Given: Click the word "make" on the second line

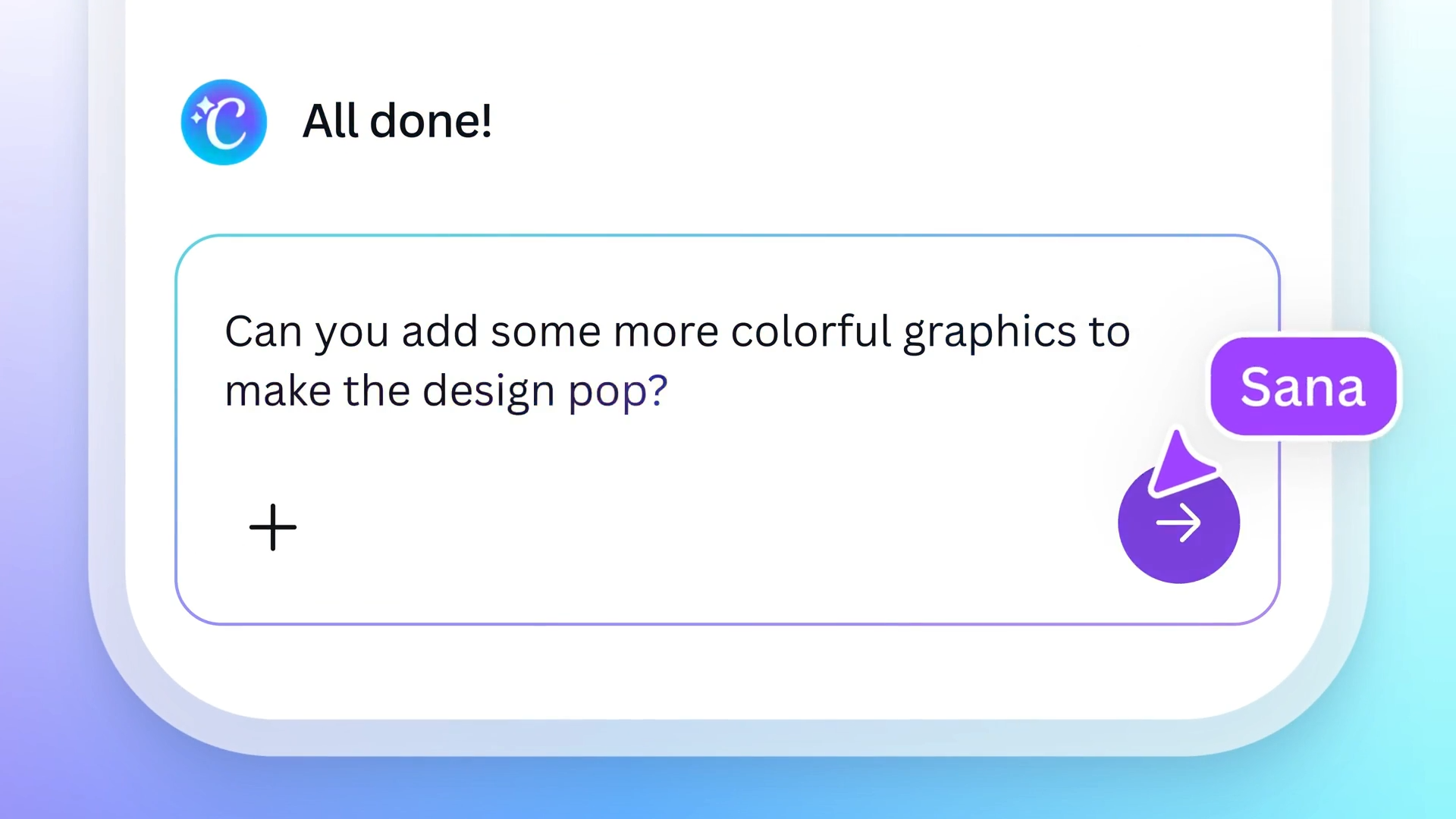Looking at the screenshot, I should point(278,391).
